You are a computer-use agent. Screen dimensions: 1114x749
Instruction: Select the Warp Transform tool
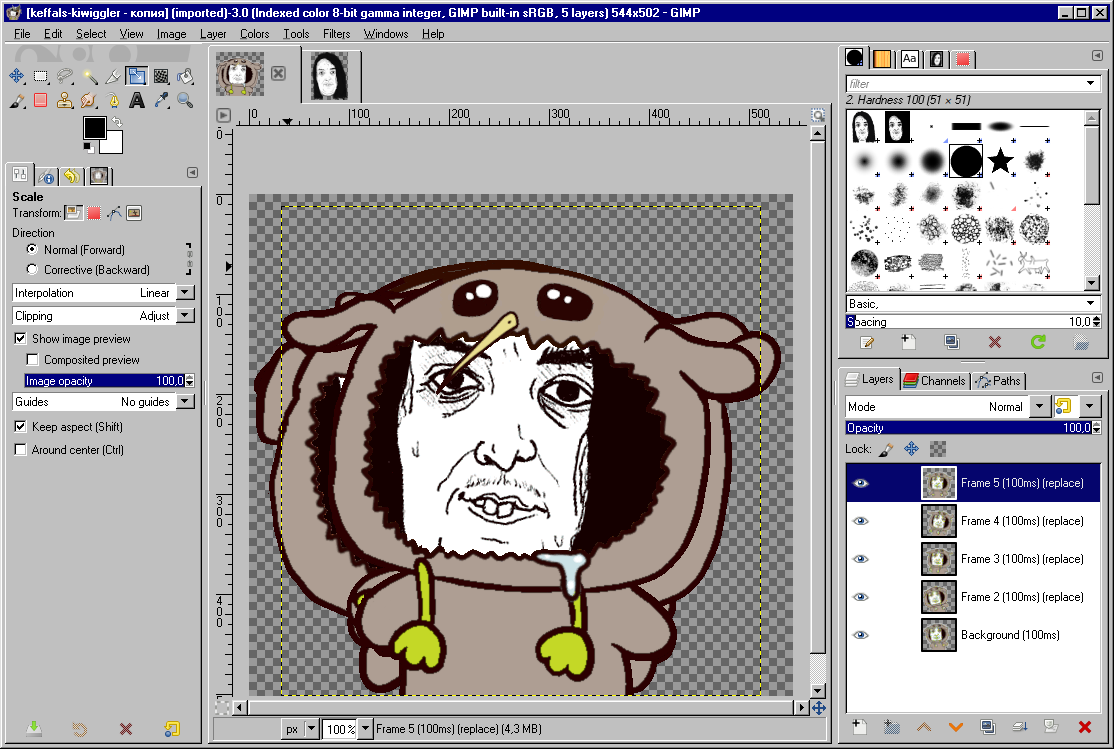click(161, 76)
